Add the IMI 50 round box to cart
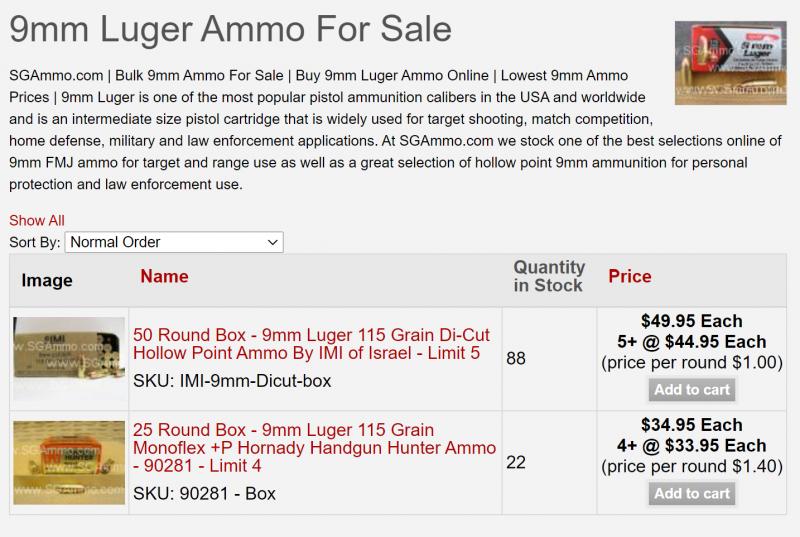Image resolution: width=800 pixels, height=537 pixels. (x=692, y=390)
